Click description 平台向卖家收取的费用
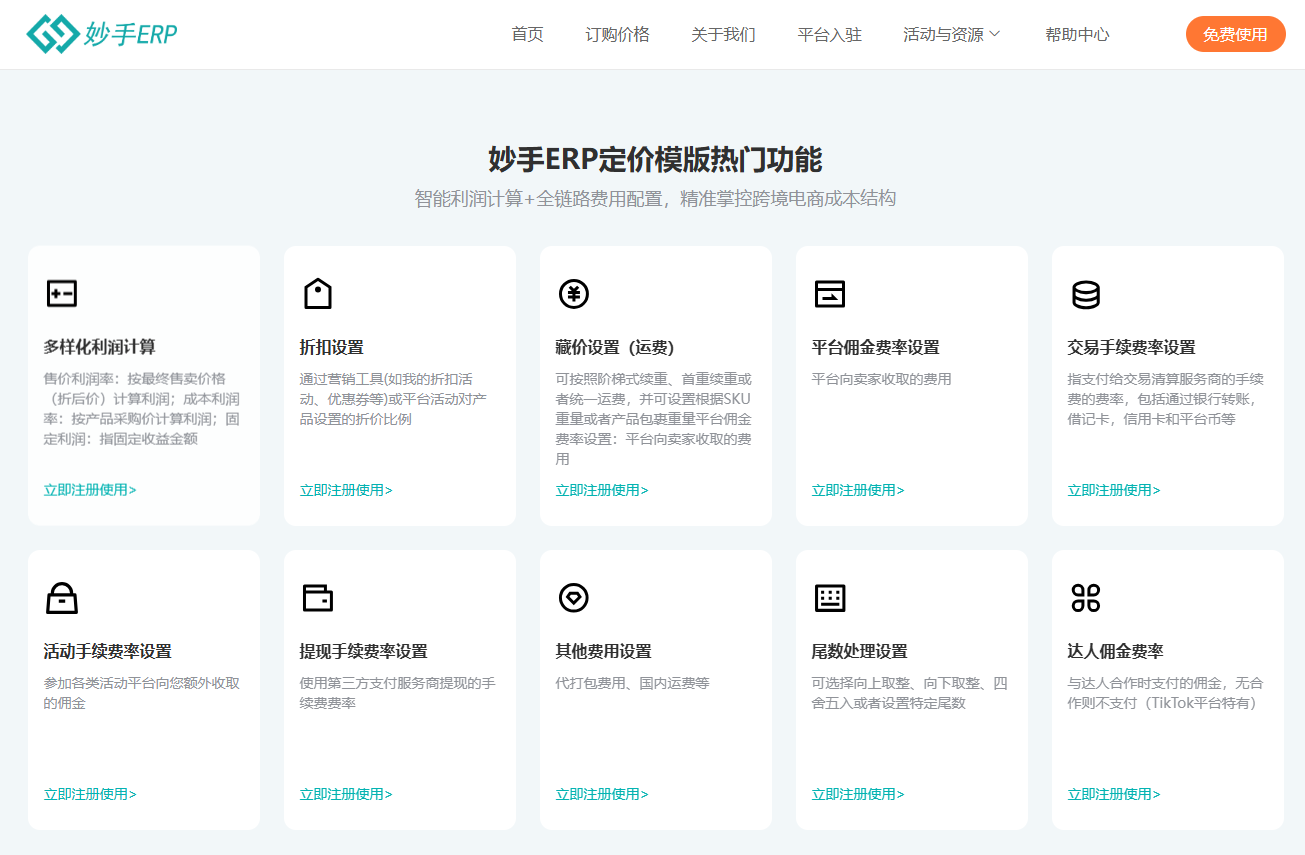 (x=882, y=379)
